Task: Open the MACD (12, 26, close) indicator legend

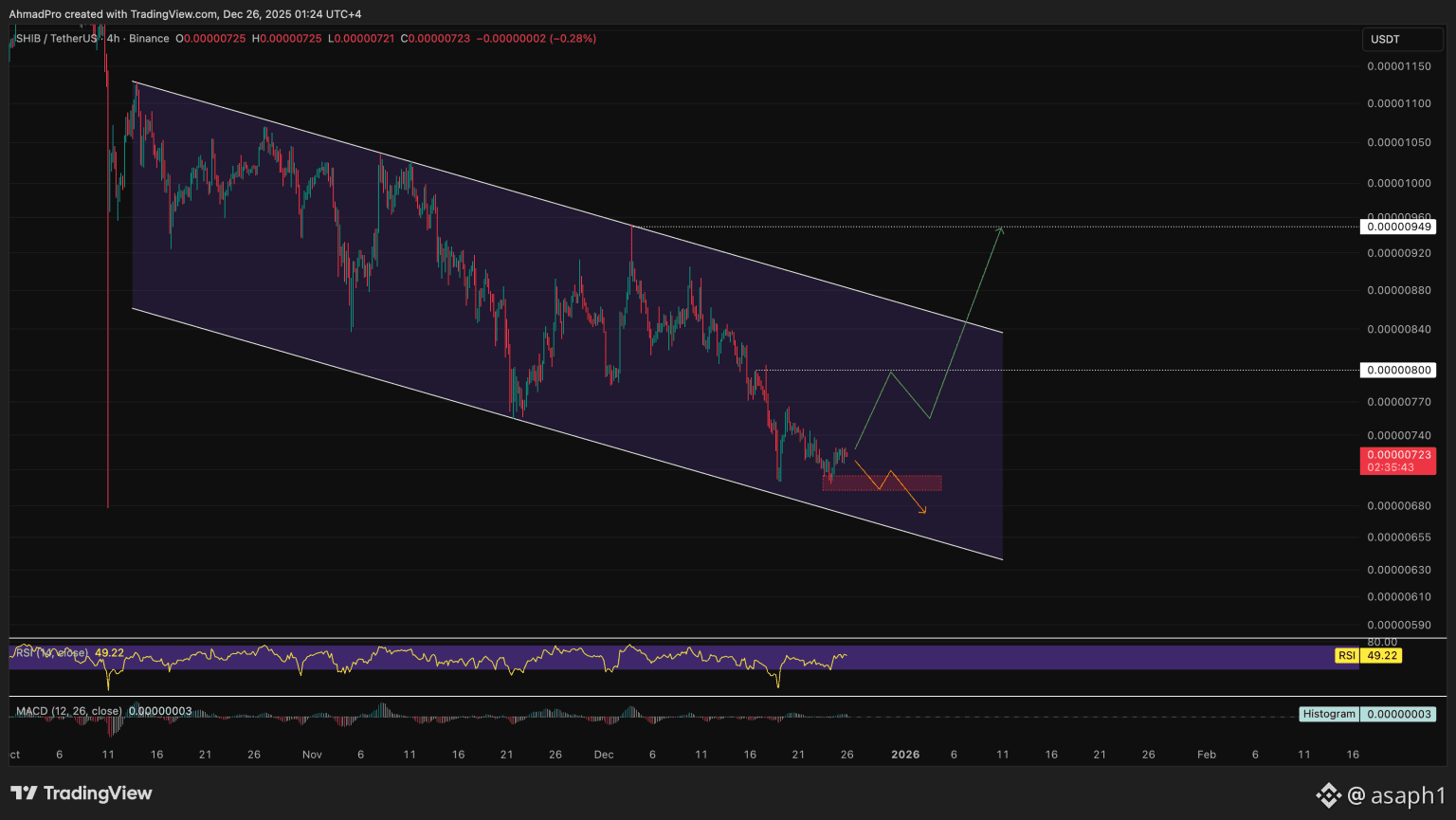Action: coord(68,711)
